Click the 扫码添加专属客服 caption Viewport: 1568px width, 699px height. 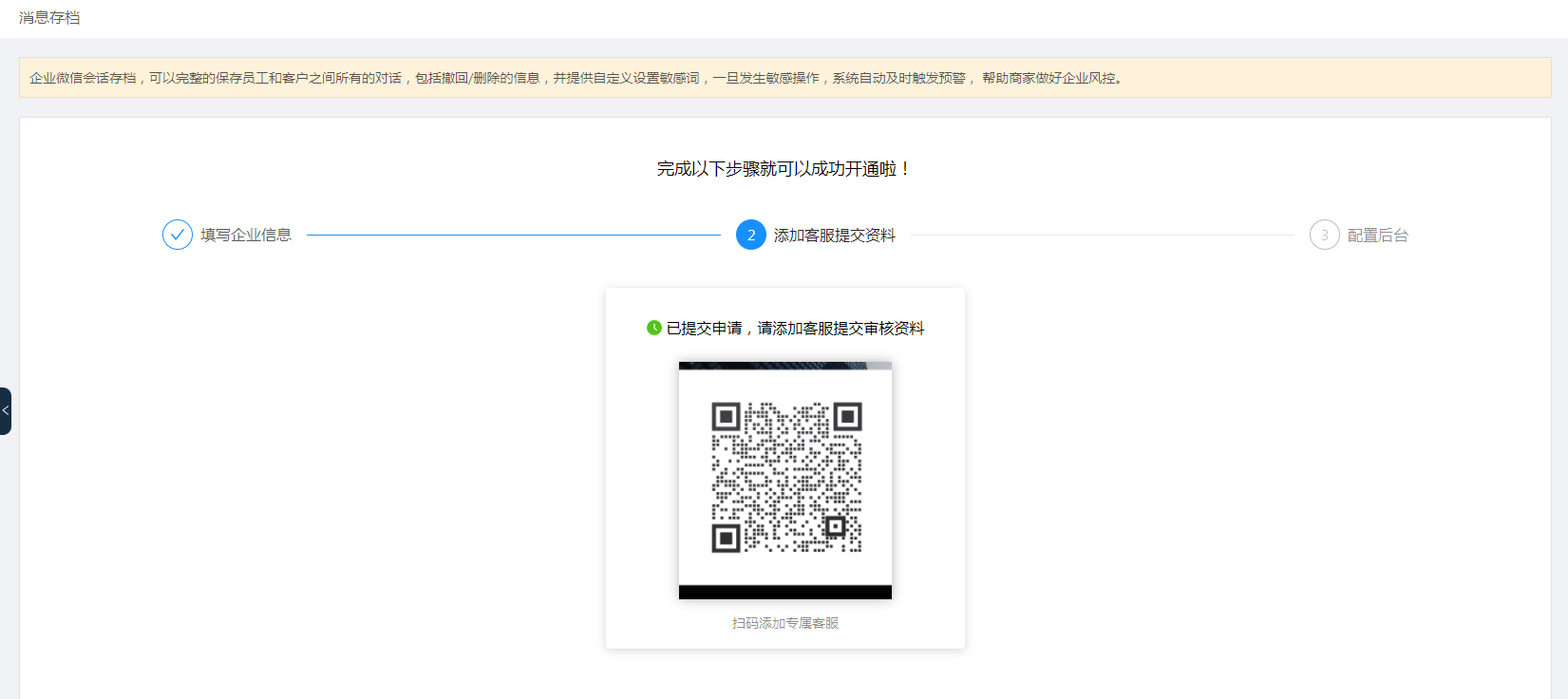click(x=785, y=623)
